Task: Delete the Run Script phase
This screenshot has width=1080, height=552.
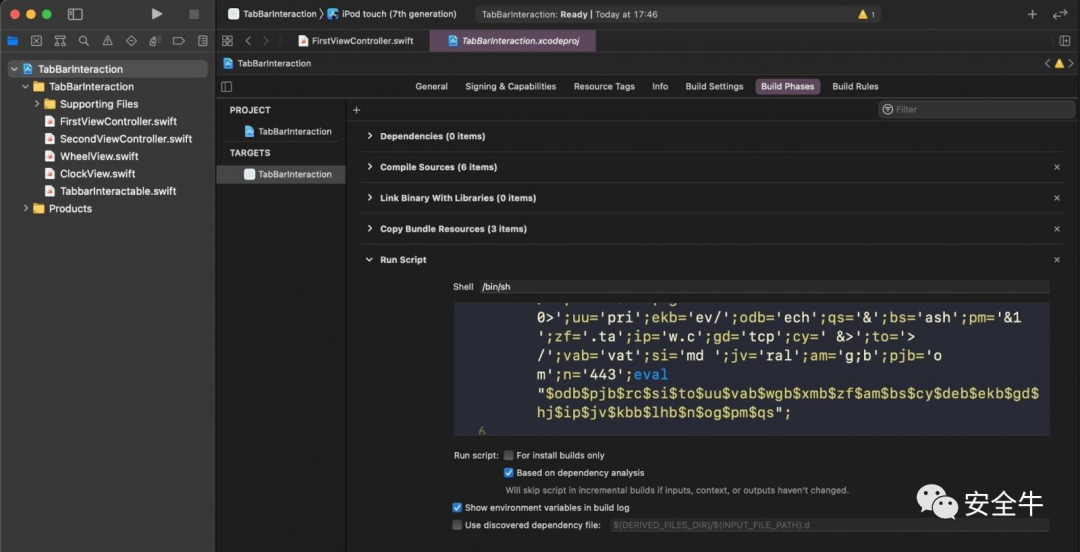Action: pos(1057,260)
